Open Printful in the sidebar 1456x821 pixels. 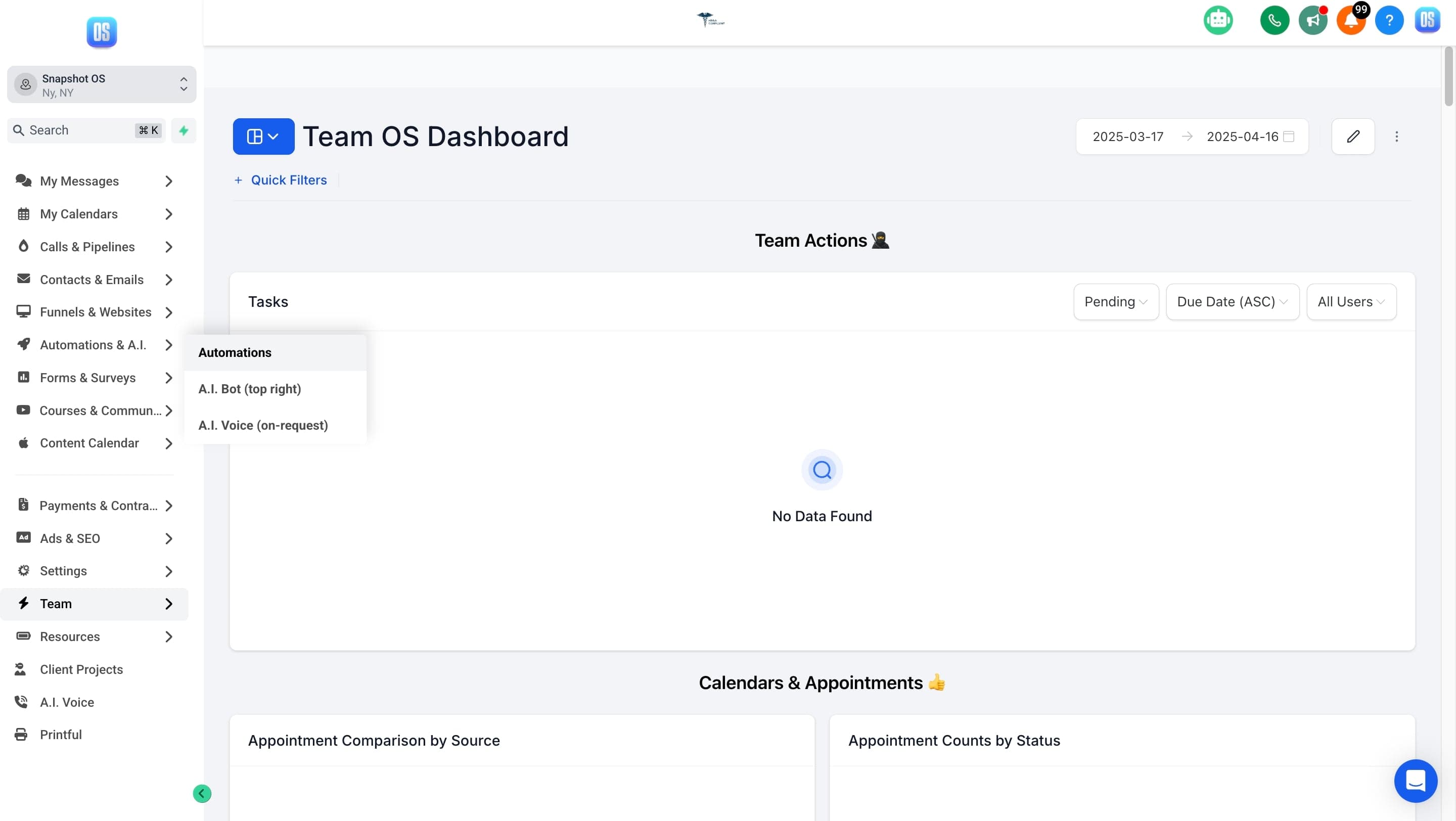click(x=94, y=735)
